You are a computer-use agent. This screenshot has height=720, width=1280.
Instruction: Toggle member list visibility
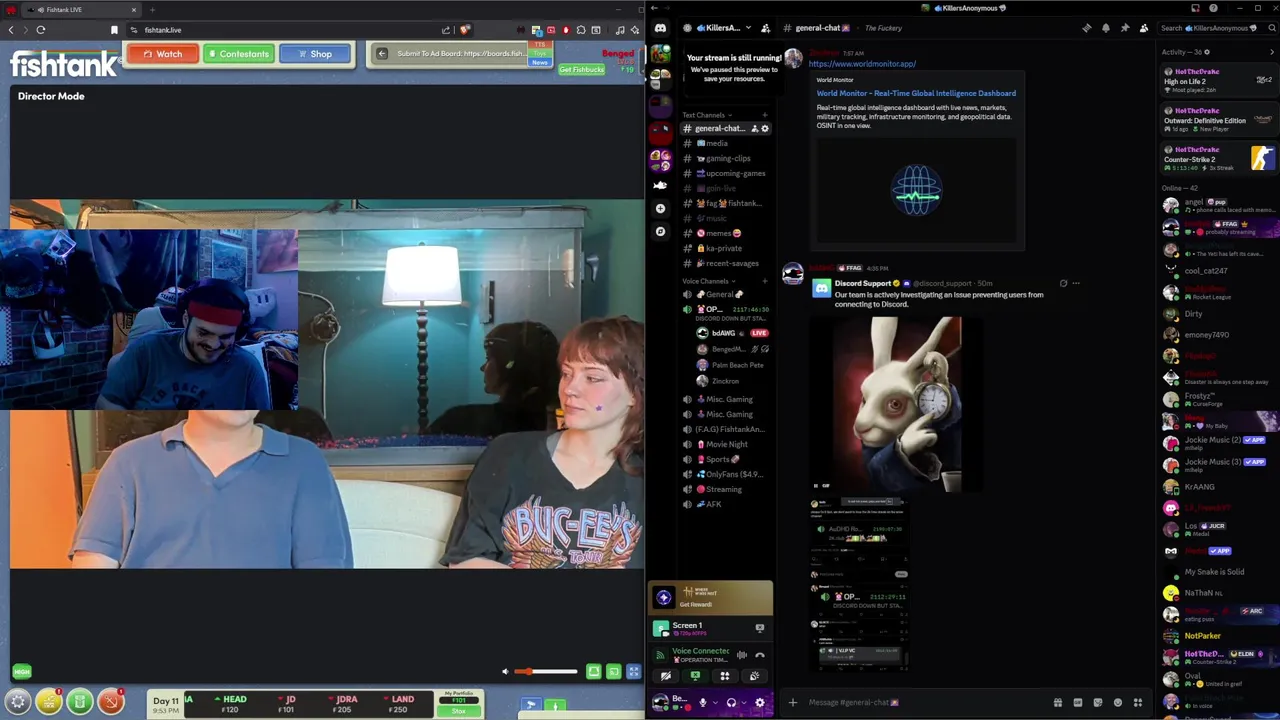point(1144,28)
